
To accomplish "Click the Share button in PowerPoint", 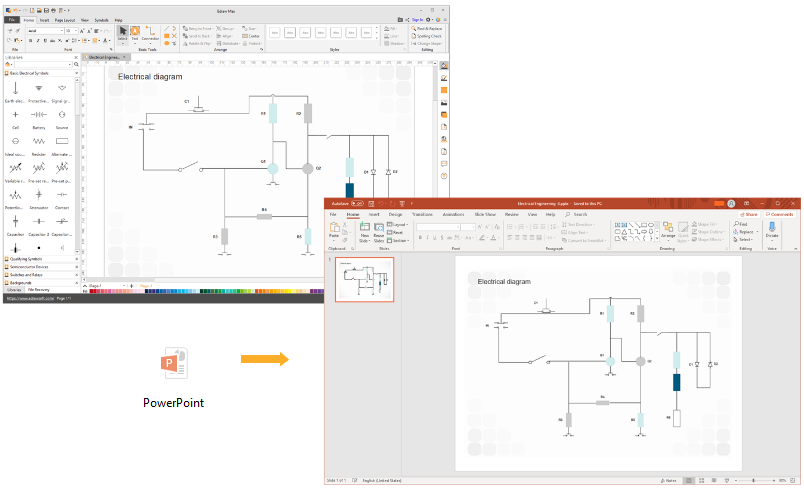I will [749, 214].
